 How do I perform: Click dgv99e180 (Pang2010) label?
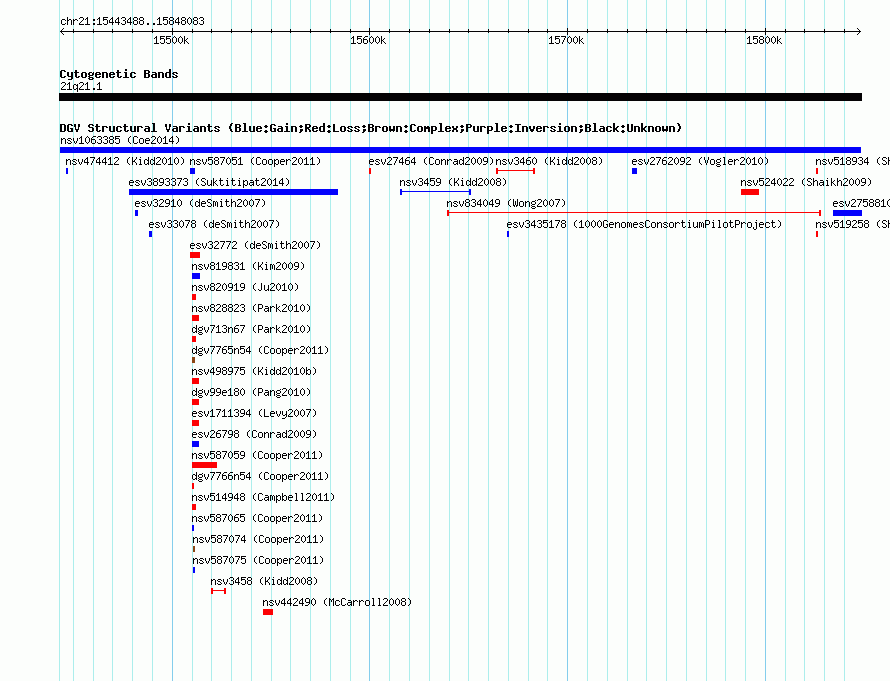[x=251, y=392]
